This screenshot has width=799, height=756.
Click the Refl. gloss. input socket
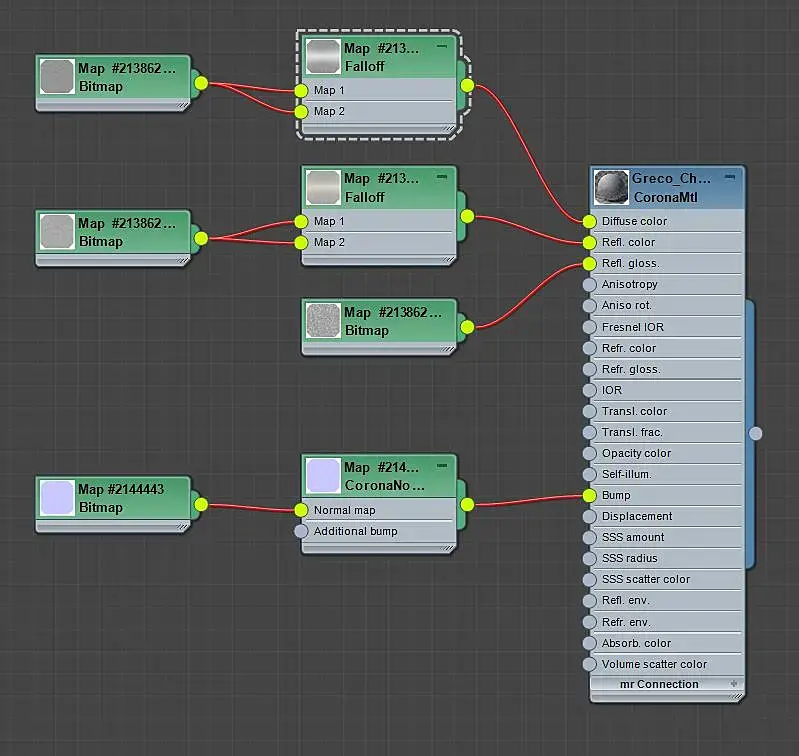click(590, 263)
